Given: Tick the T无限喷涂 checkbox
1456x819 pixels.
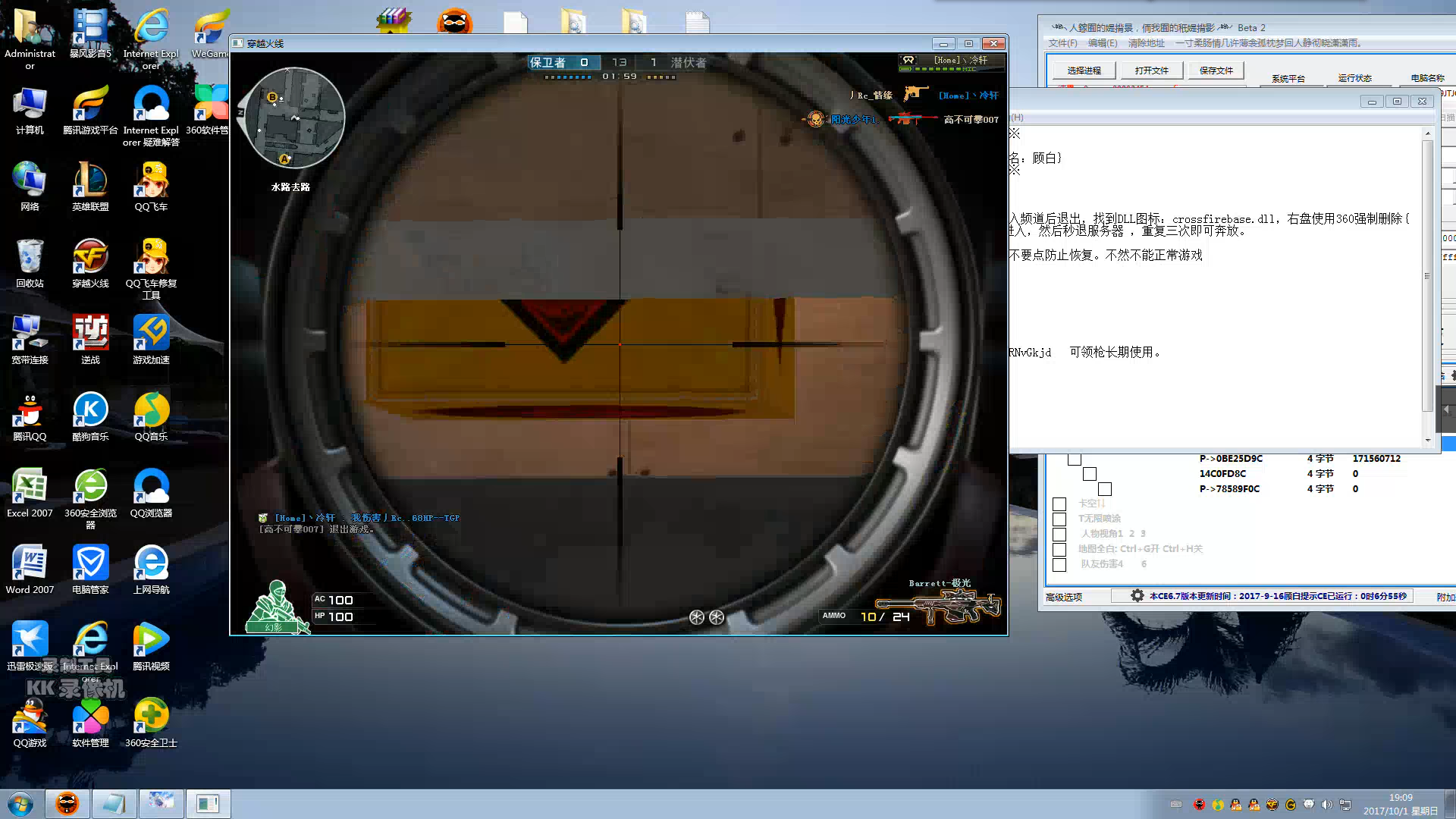Looking at the screenshot, I should pyautogui.click(x=1059, y=519).
